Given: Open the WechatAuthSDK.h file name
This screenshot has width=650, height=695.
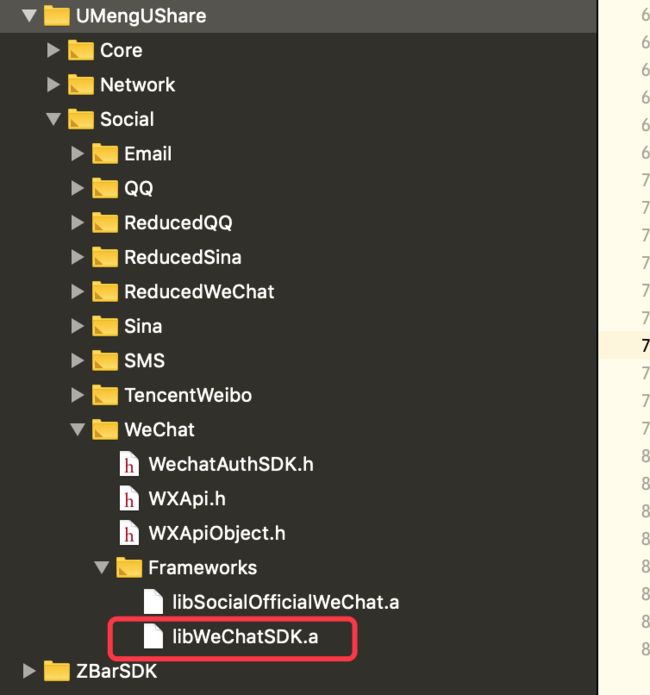Looking at the screenshot, I should pos(231,464).
